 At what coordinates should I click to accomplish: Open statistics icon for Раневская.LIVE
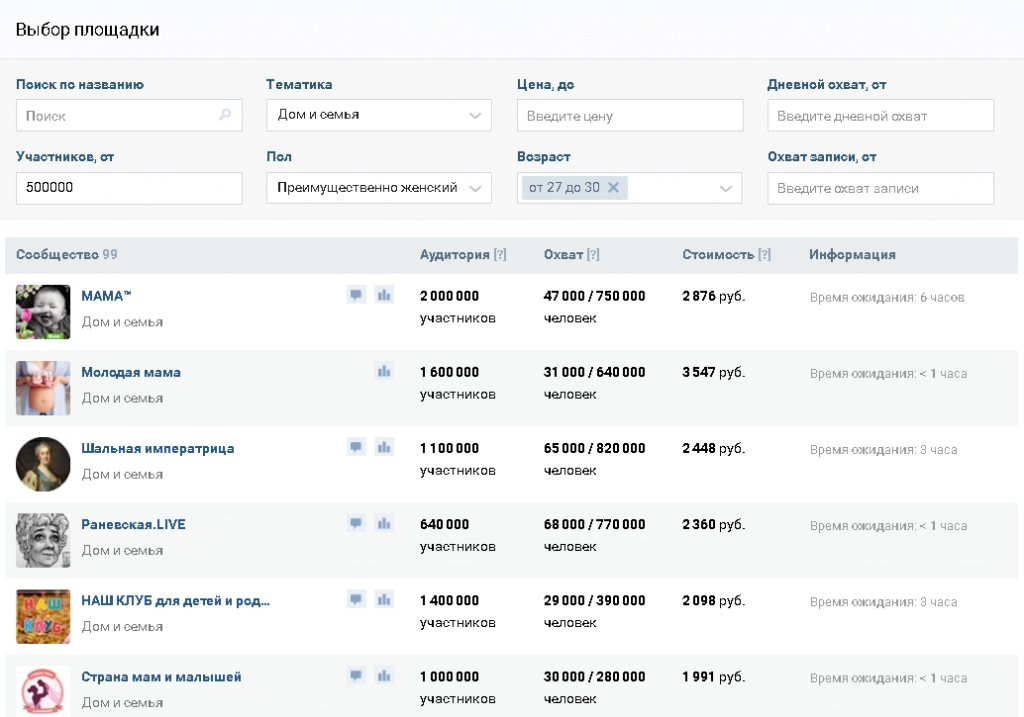pos(384,524)
